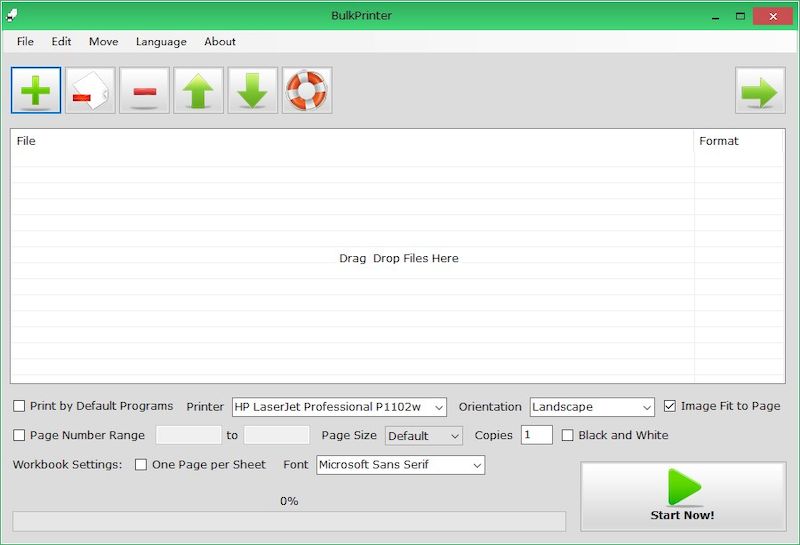Viewport: 800px width, 545px height.
Task: Click the Workbook Settings label
Action: [x=67, y=464]
